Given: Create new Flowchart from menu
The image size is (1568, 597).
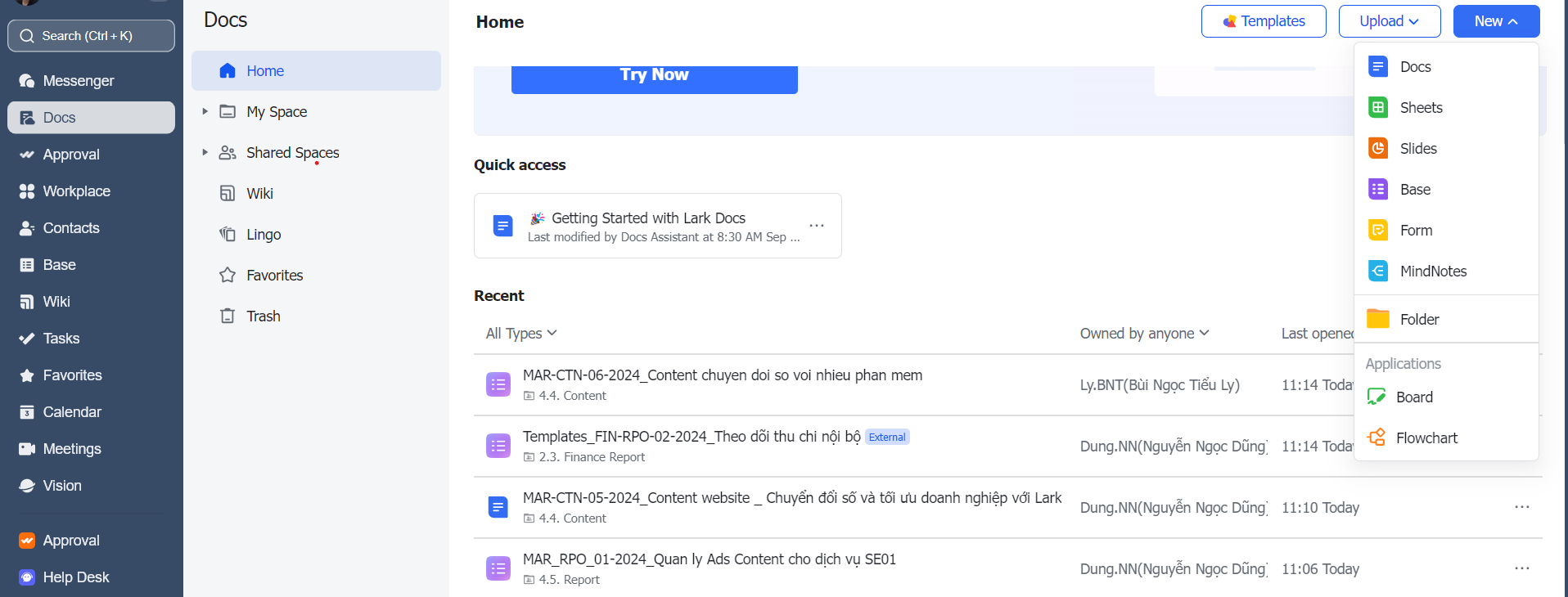Looking at the screenshot, I should pos(1446,438).
